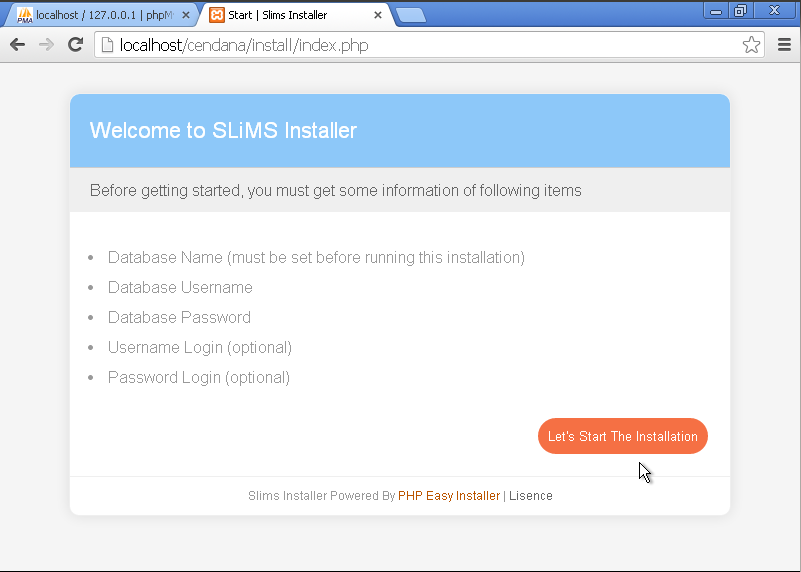
Task: Open a new browser tab
Action: (411, 15)
